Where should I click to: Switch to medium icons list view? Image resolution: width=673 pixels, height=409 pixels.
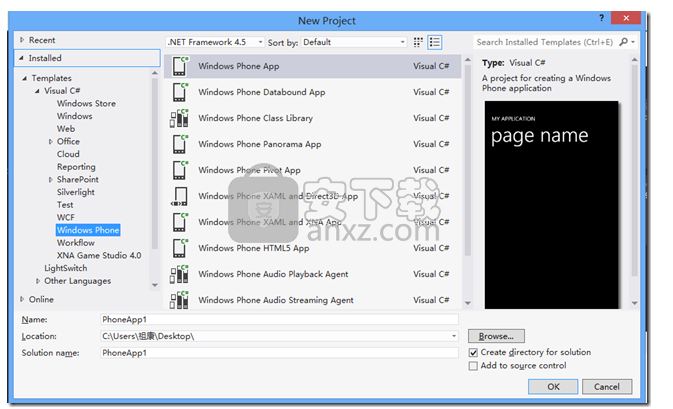click(434, 42)
